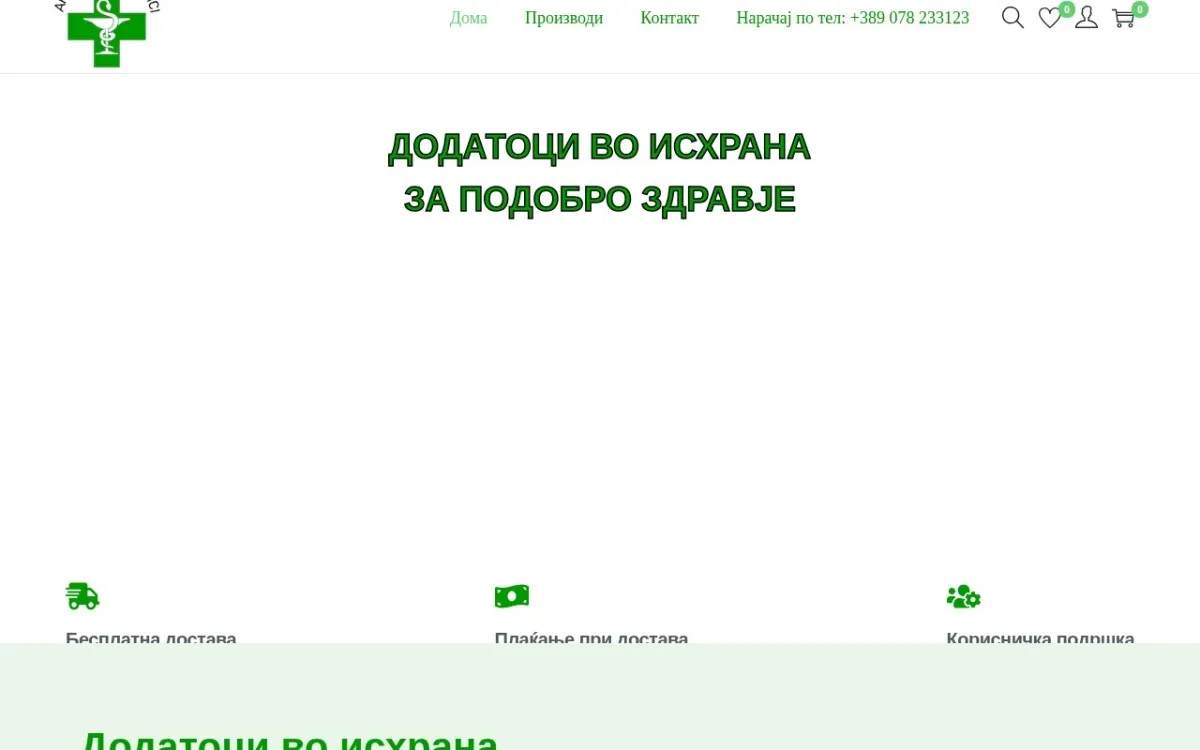Open the Контакт menu item
Viewport: 1200px width, 750px height.
[x=670, y=18]
